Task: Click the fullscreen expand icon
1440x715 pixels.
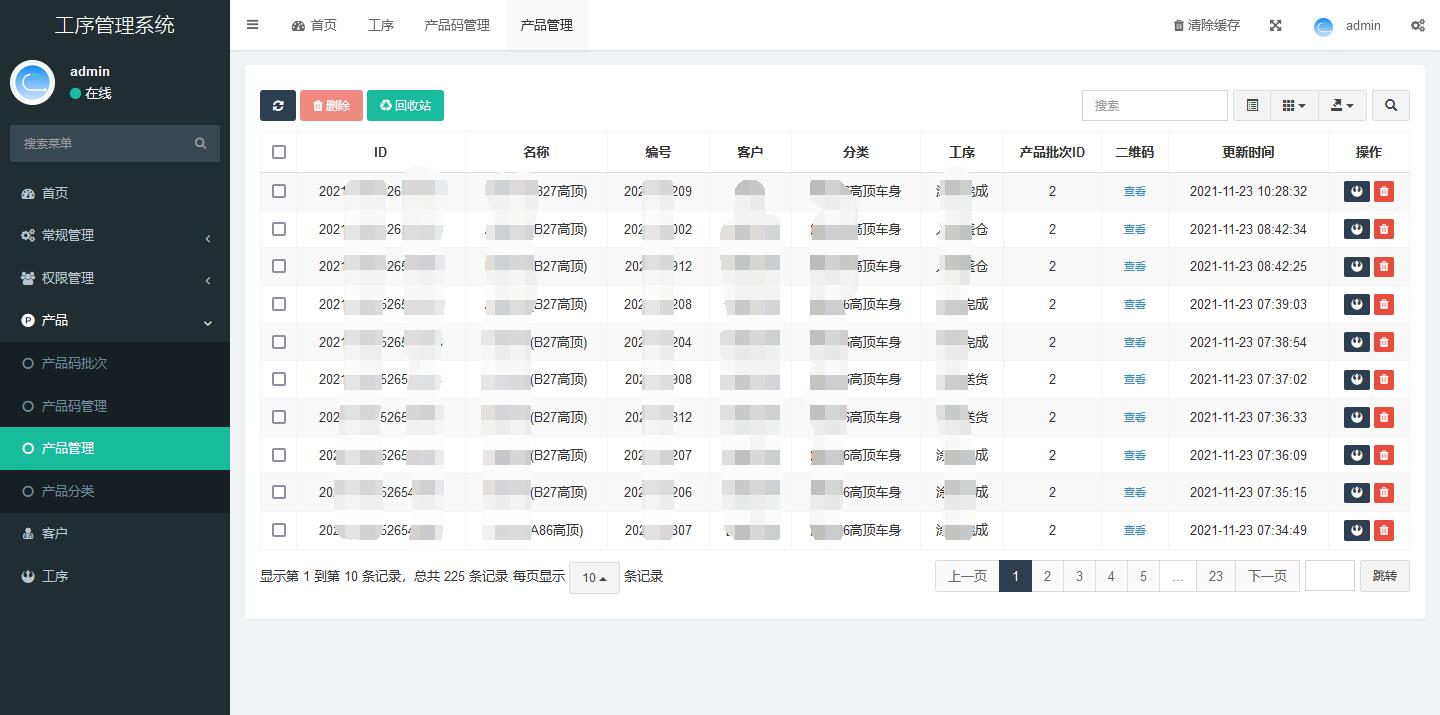Action: click(1276, 25)
